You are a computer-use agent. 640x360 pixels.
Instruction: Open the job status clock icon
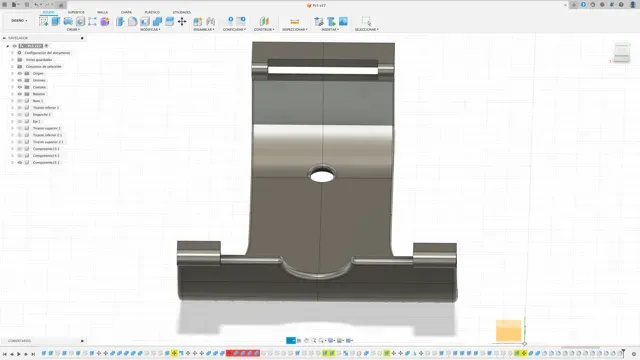click(x=593, y=5)
